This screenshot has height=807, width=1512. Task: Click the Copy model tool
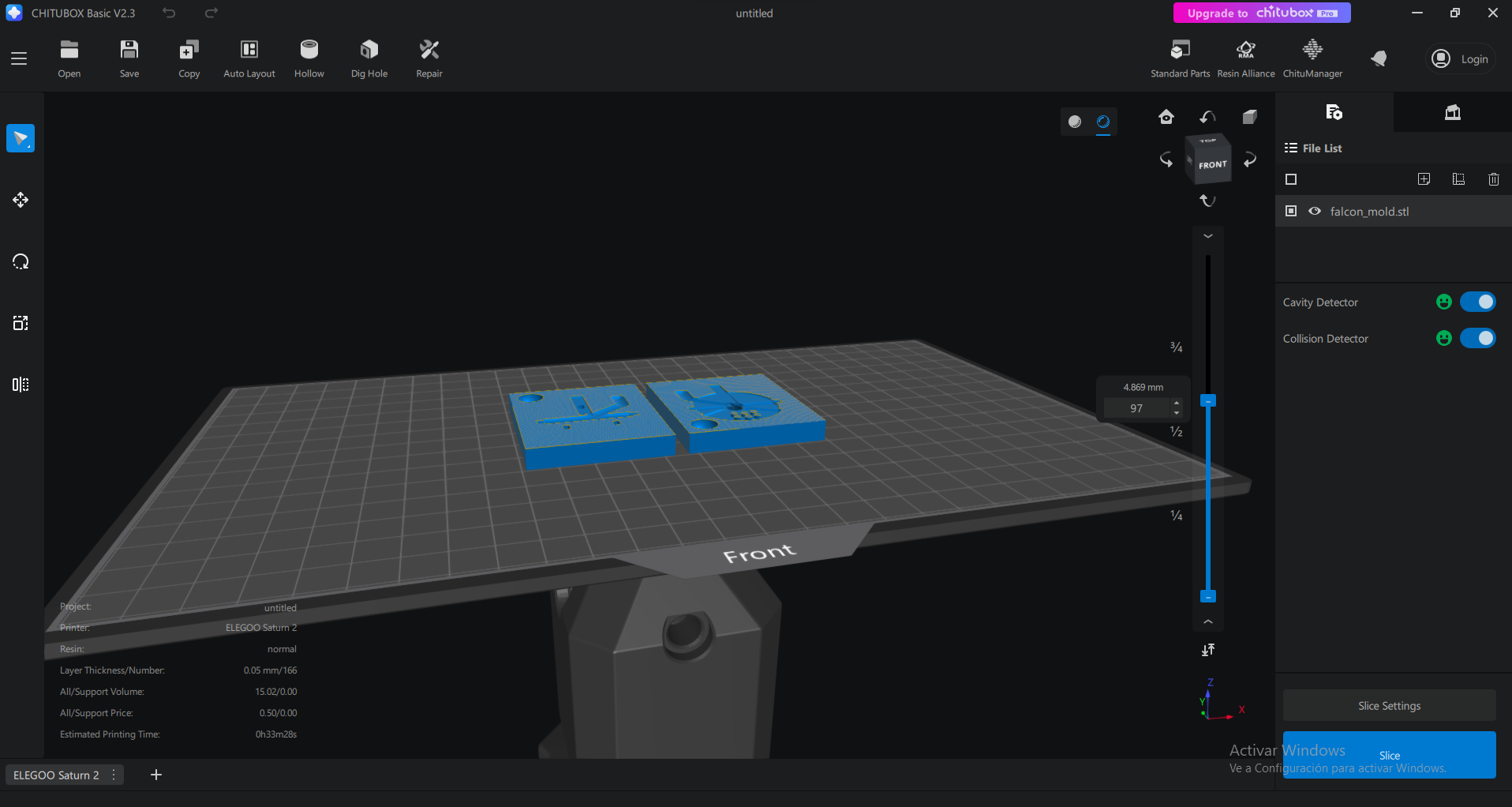(189, 58)
